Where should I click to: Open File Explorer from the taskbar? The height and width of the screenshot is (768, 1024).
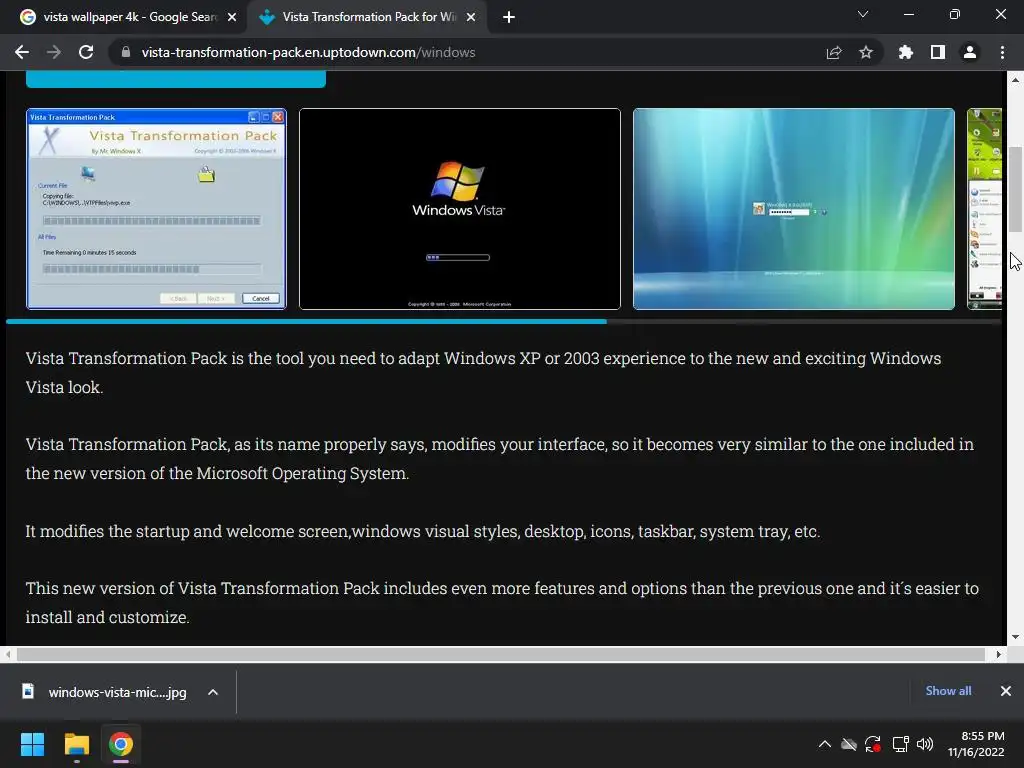click(76, 744)
